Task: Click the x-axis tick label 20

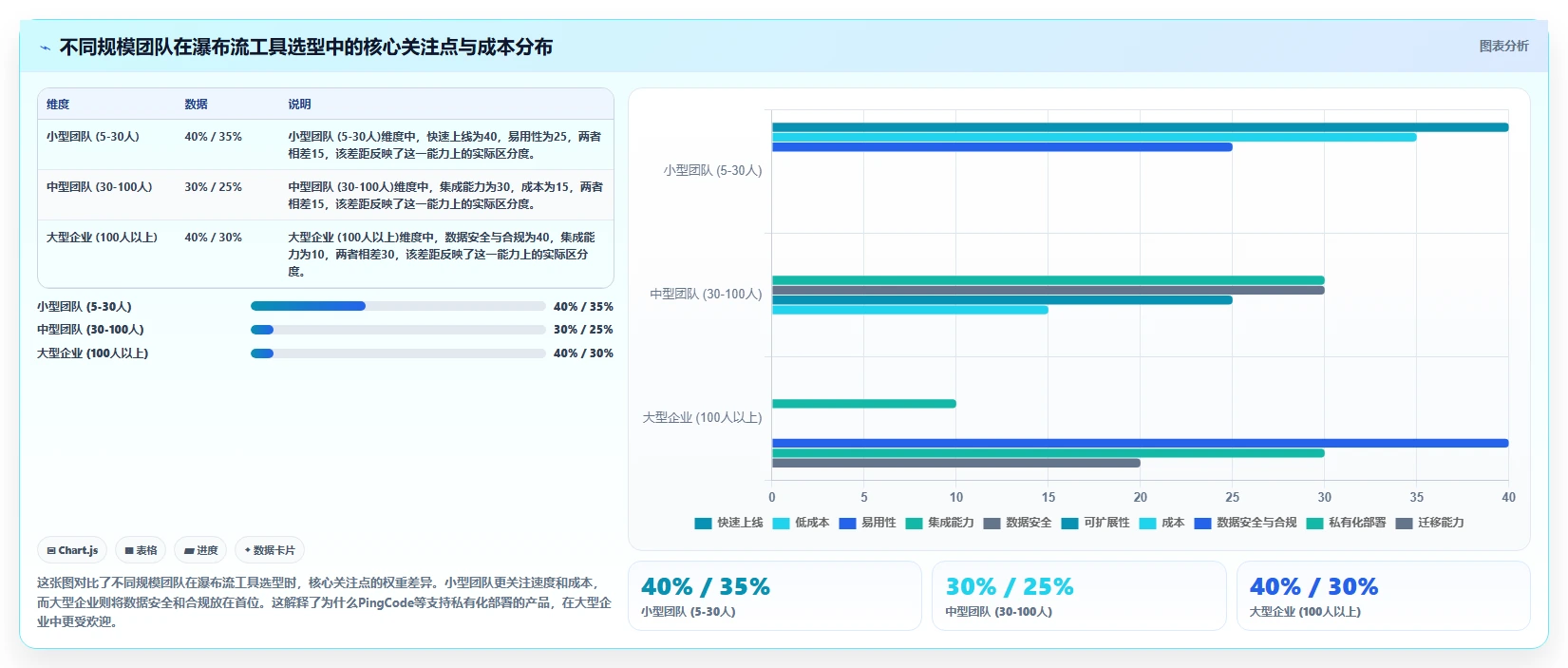Action: [1140, 497]
